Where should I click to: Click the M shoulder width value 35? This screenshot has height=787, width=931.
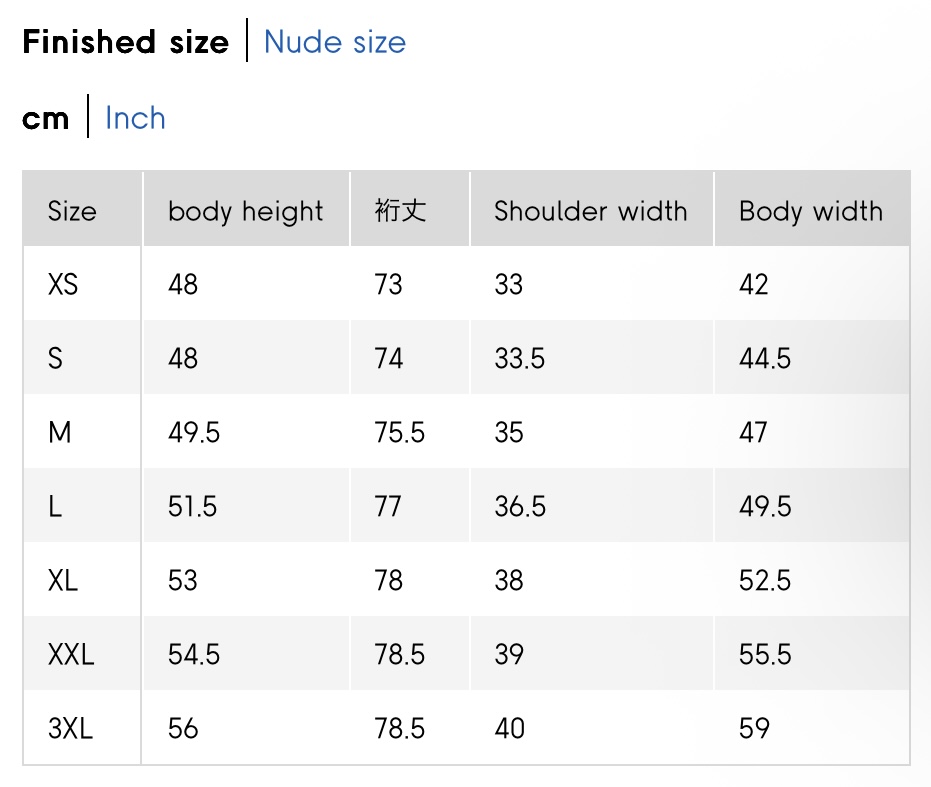tap(509, 432)
